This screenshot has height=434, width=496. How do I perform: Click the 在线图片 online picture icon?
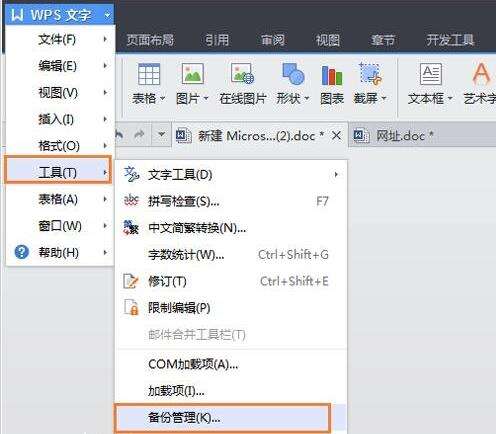click(243, 74)
